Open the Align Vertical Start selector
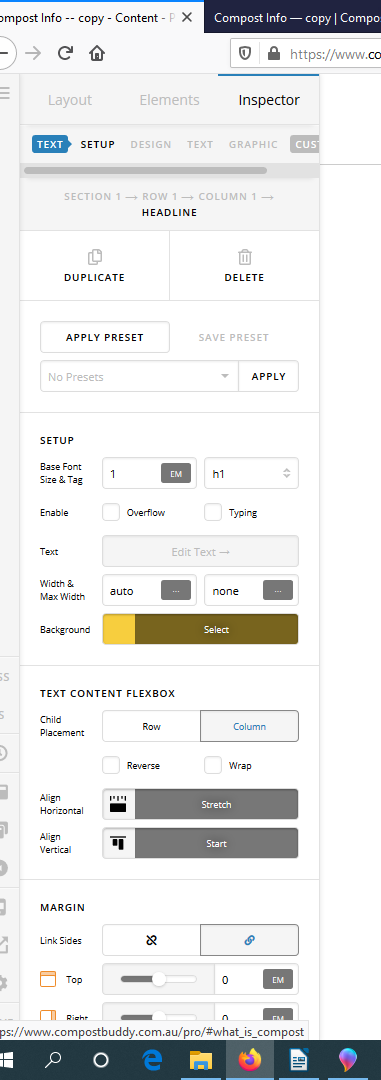 216,843
